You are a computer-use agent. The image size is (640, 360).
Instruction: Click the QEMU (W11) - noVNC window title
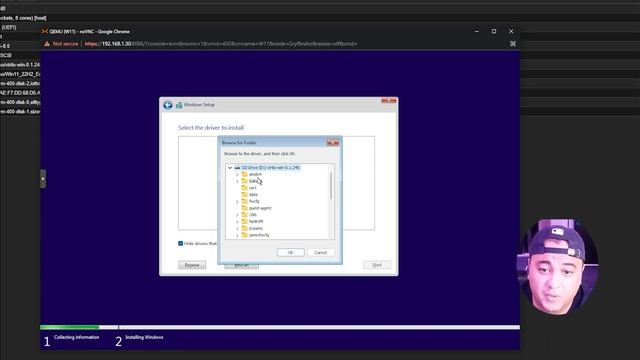pos(89,31)
